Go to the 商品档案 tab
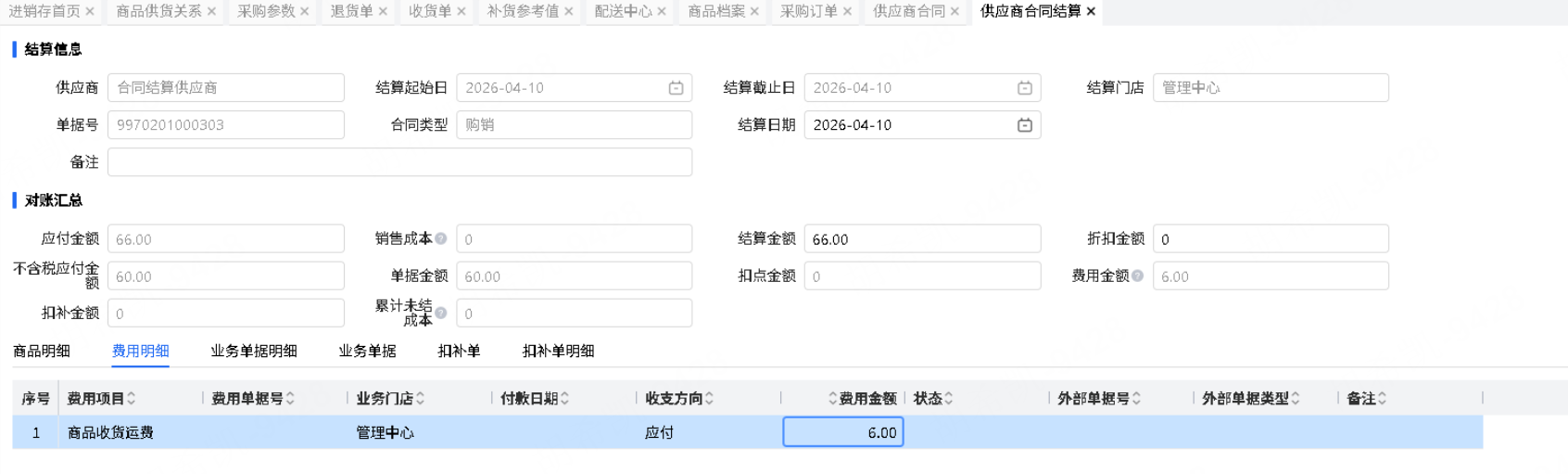This screenshot has height=474, width=1568. (x=715, y=11)
